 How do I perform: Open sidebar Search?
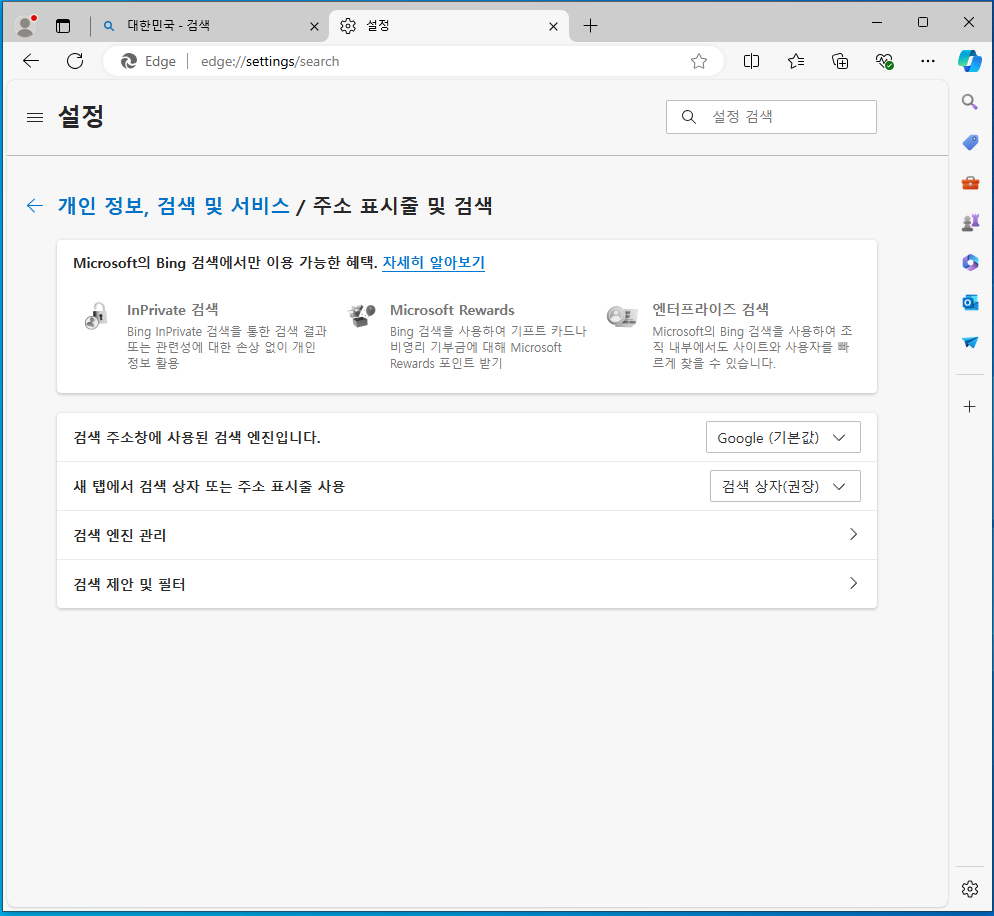tap(969, 101)
